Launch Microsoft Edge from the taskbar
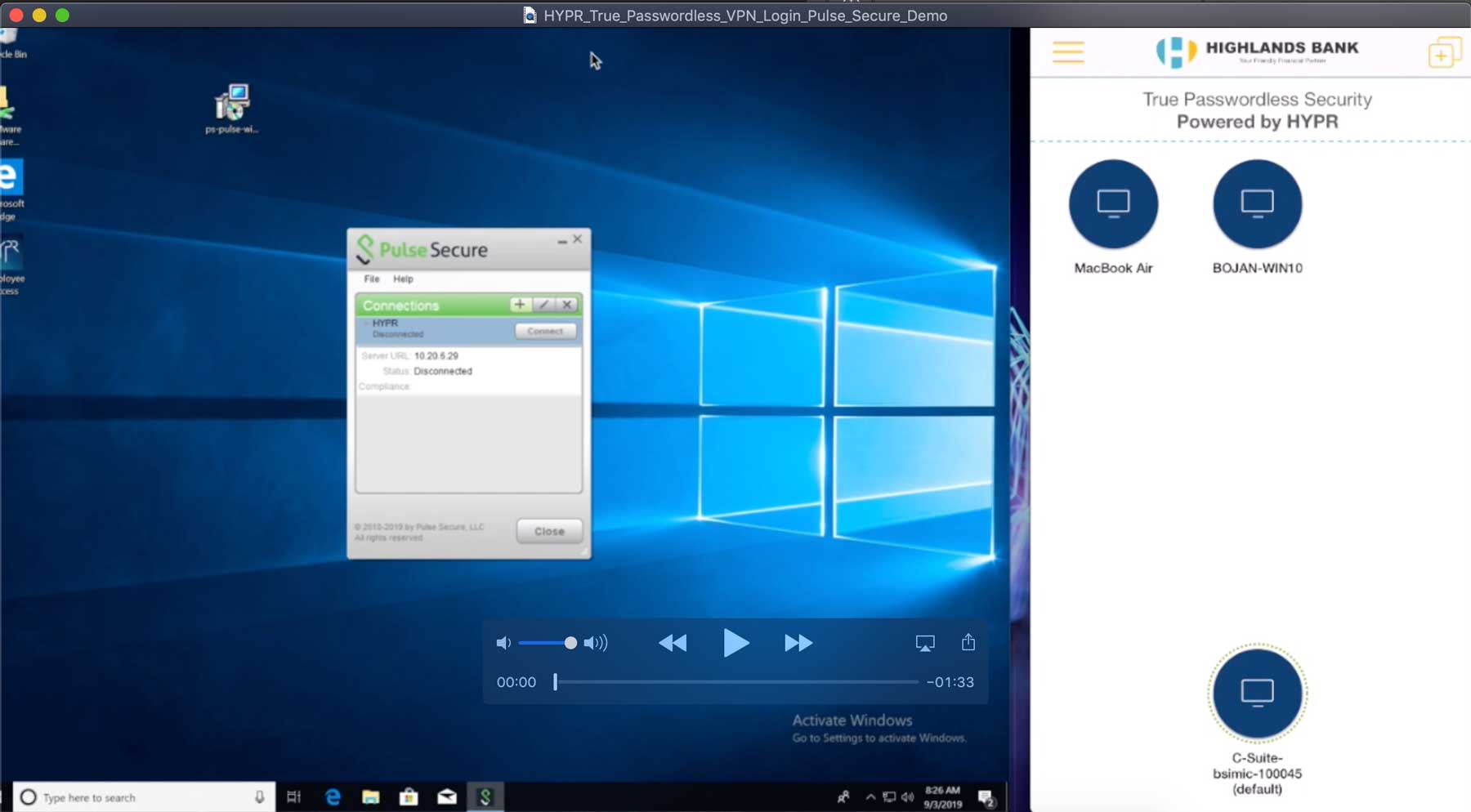1471x812 pixels. 333,796
